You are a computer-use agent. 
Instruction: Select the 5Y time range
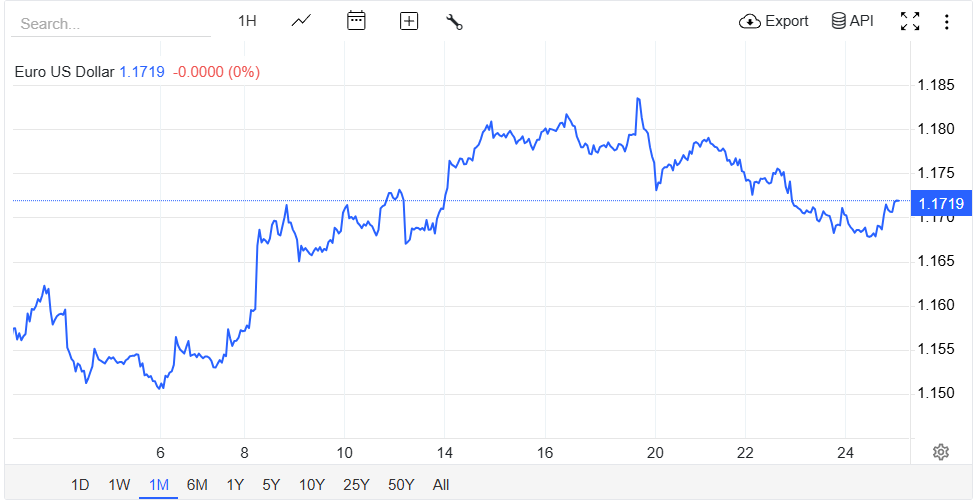[271, 485]
